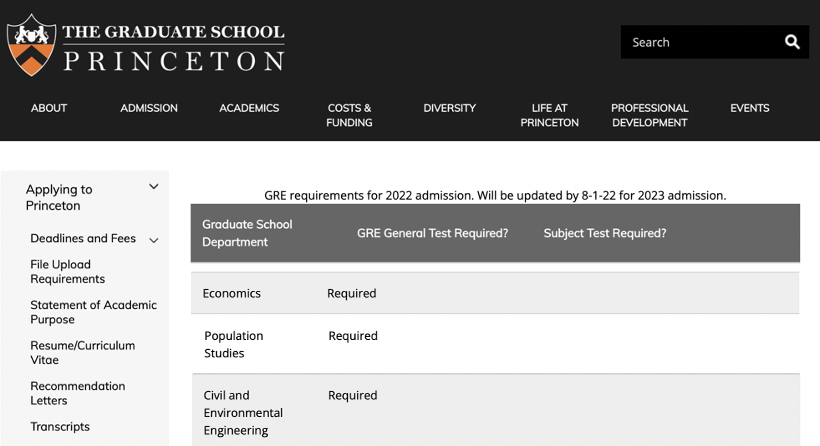This screenshot has height=446, width=820.
Task: Open File Upload Requirements link
Action: 67,271
